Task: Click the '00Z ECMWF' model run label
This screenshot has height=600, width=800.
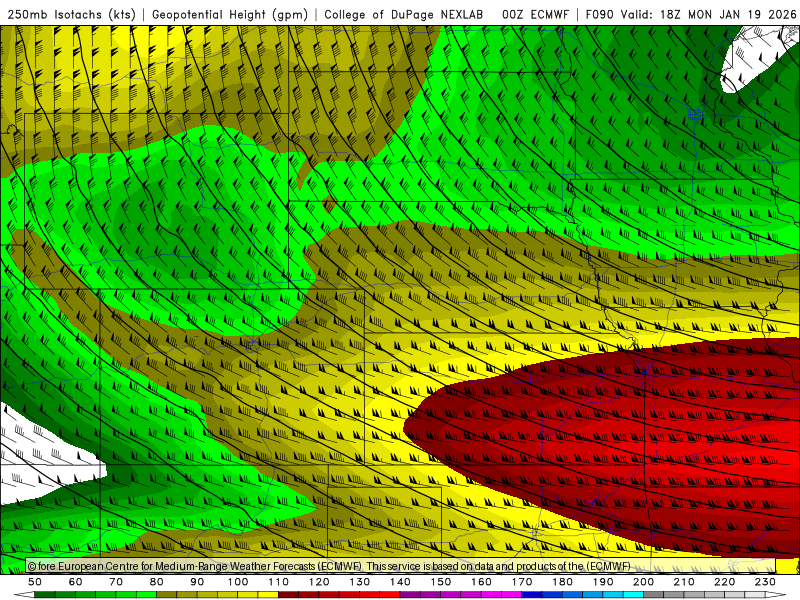Action: tap(535, 14)
